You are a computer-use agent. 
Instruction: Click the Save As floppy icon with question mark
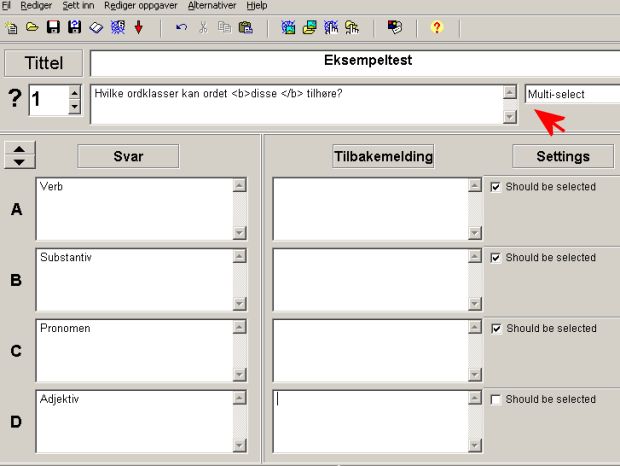(x=75, y=27)
